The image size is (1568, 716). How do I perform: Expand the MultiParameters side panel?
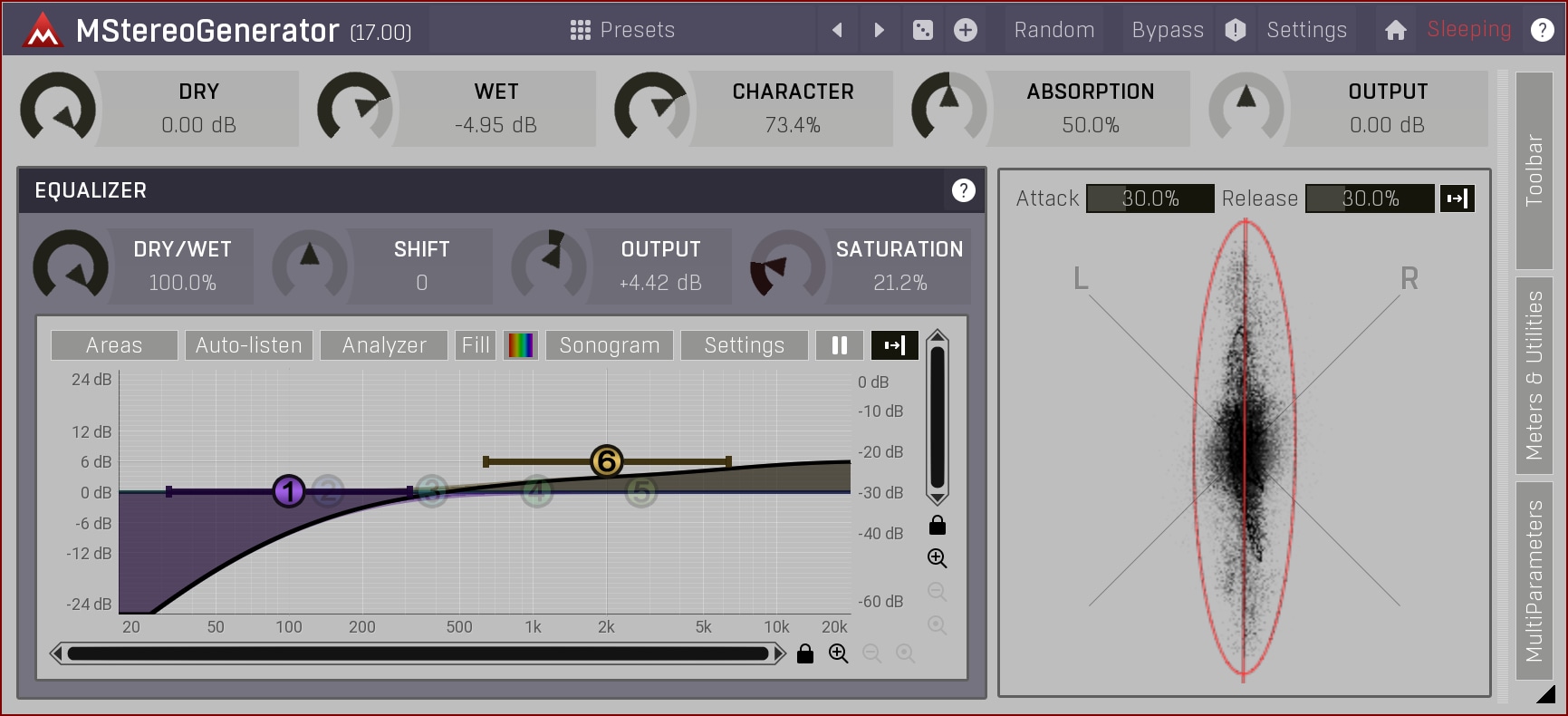tap(1534, 580)
